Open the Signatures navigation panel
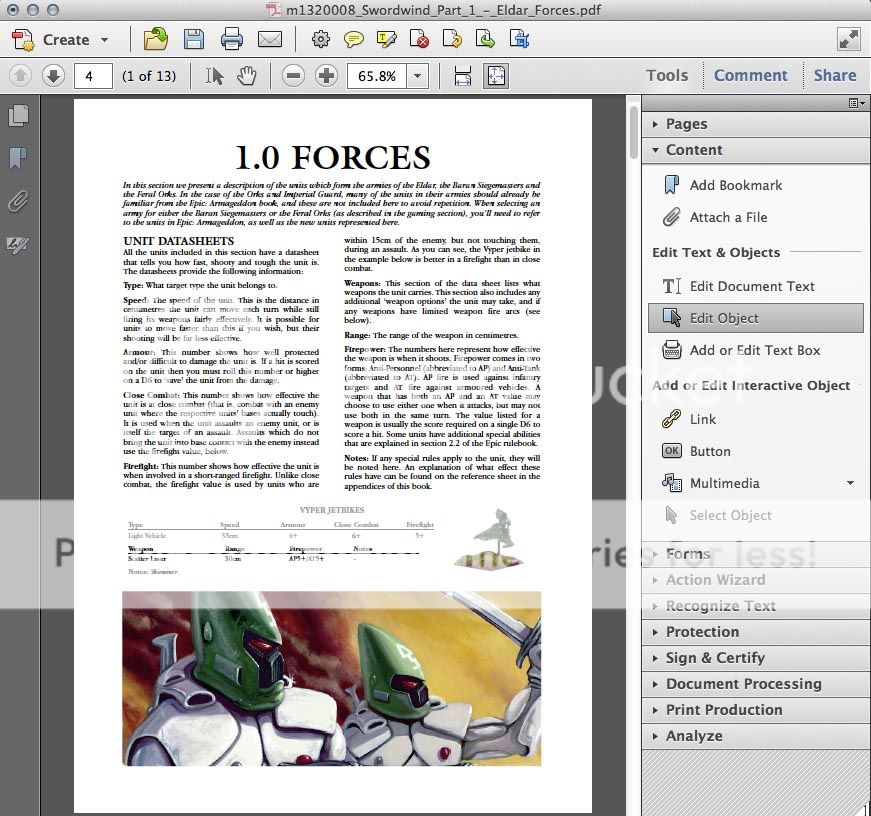This screenshot has height=816, width=871. tap(18, 244)
